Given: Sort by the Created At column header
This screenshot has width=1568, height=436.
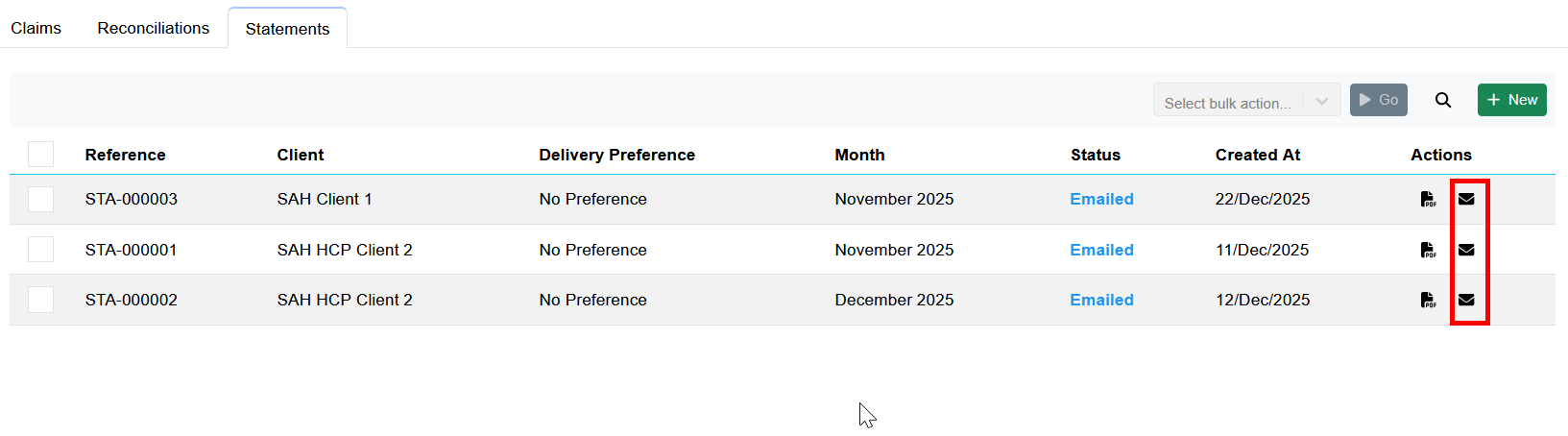Looking at the screenshot, I should coord(1258,155).
